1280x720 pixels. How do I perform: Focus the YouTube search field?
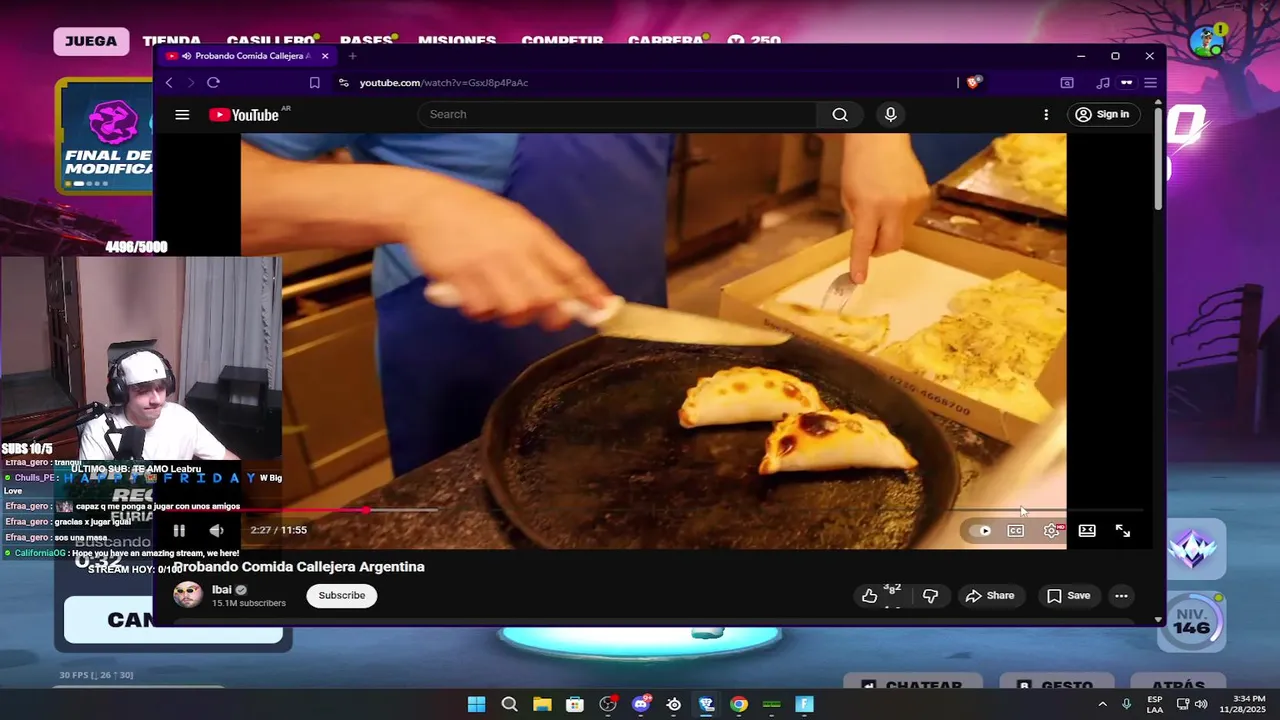(617, 114)
